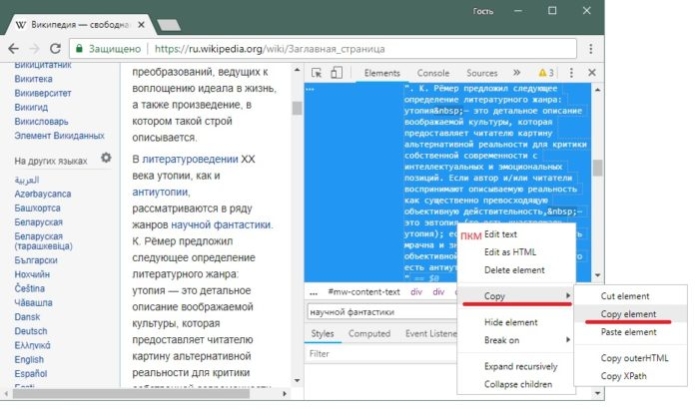This screenshot has width=699, height=418.
Task: Expand the Break on submenu
Action: click(x=516, y=340)
